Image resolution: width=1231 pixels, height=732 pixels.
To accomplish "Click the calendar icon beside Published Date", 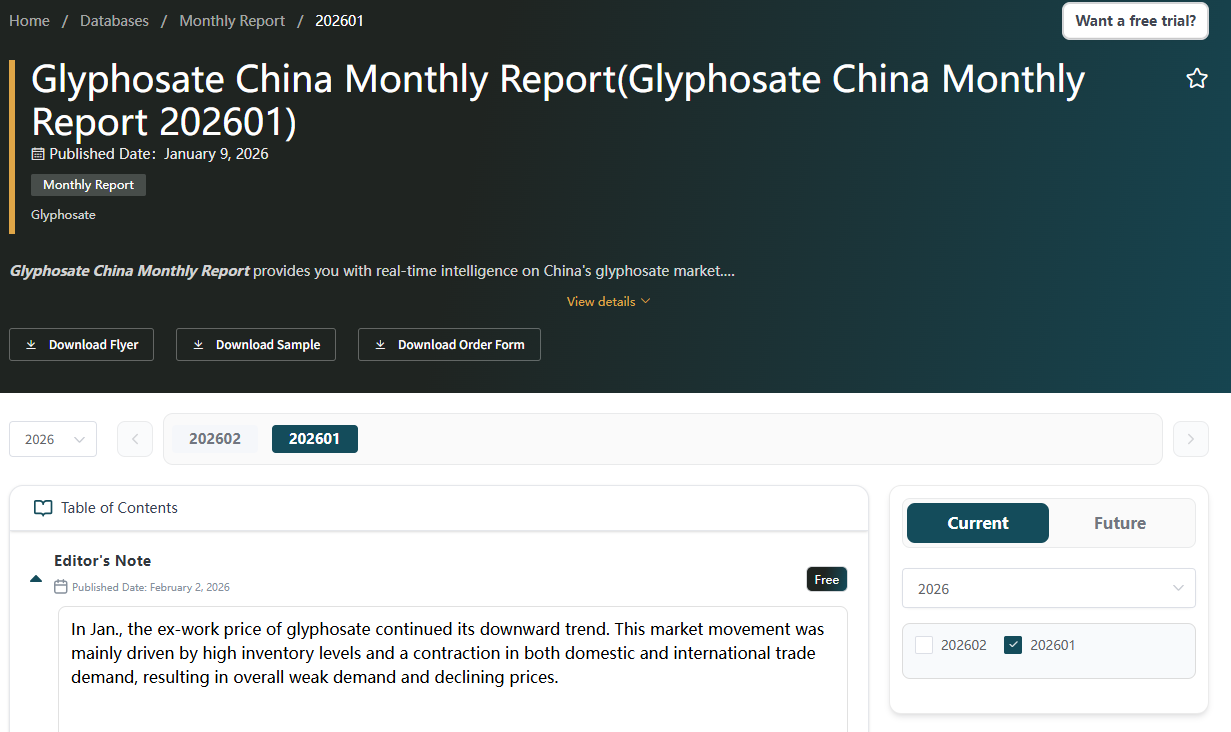I will click(38, 154).
